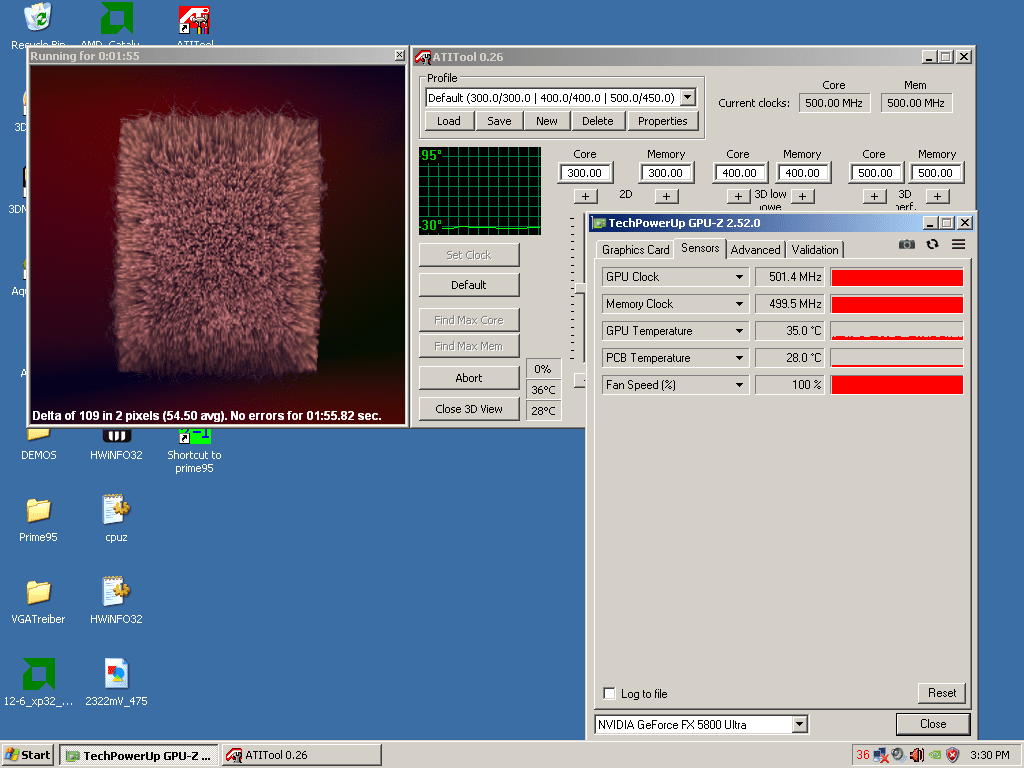The image size is (1024, 768).
Task: Open the AMD Catalyst desktop icon
Action: (116, 18)
